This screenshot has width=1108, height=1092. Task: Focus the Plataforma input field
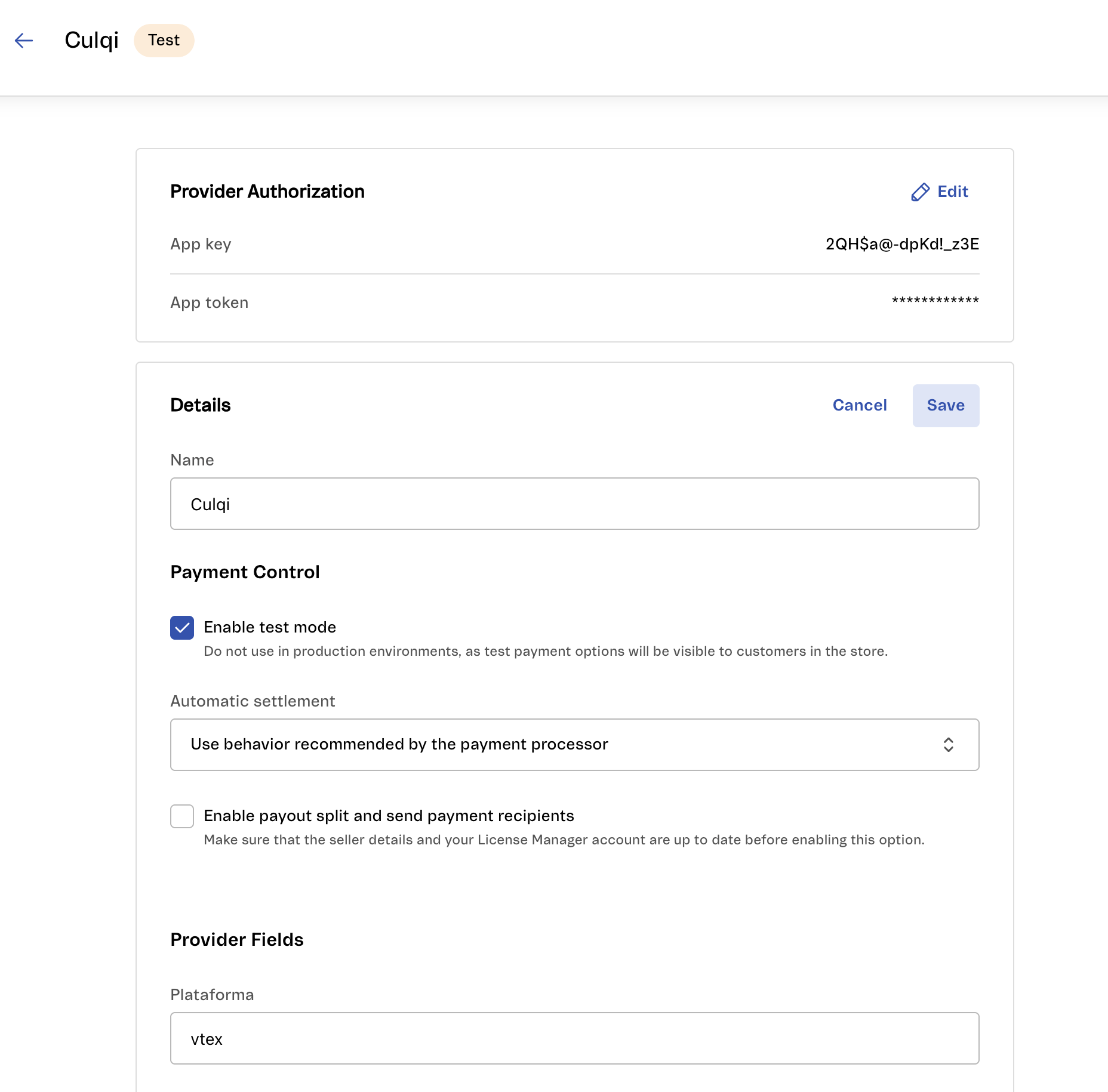coord(574,1038)
